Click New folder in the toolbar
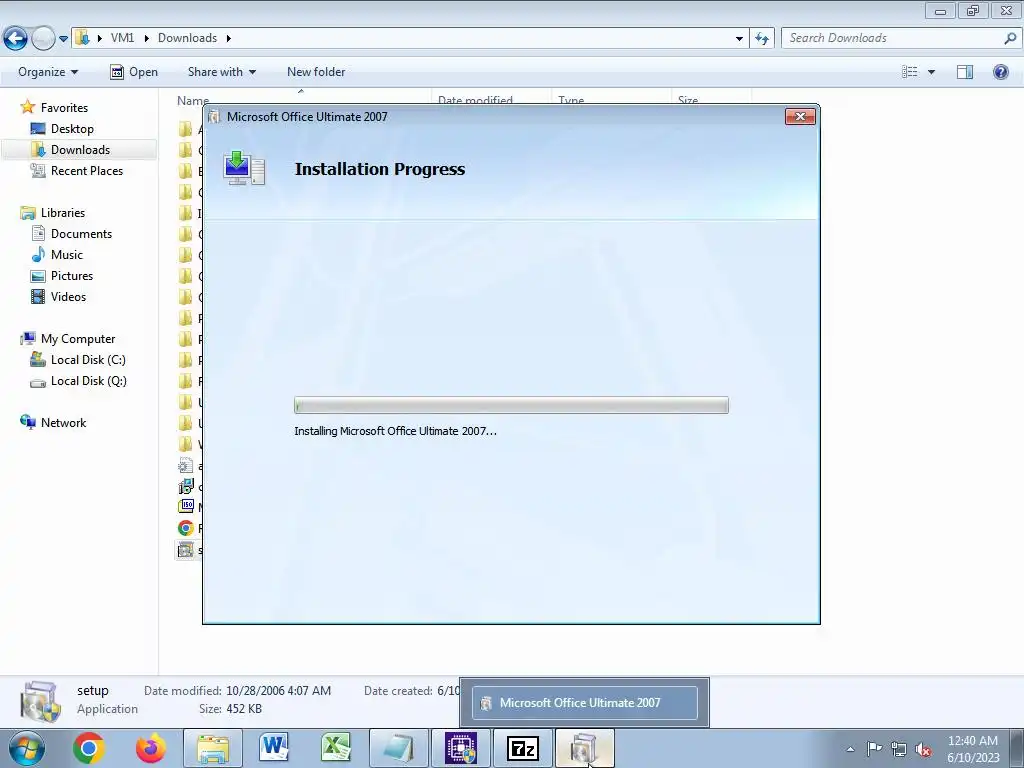This screenshot has width=1024, height=768. click(x=316, y=72)
